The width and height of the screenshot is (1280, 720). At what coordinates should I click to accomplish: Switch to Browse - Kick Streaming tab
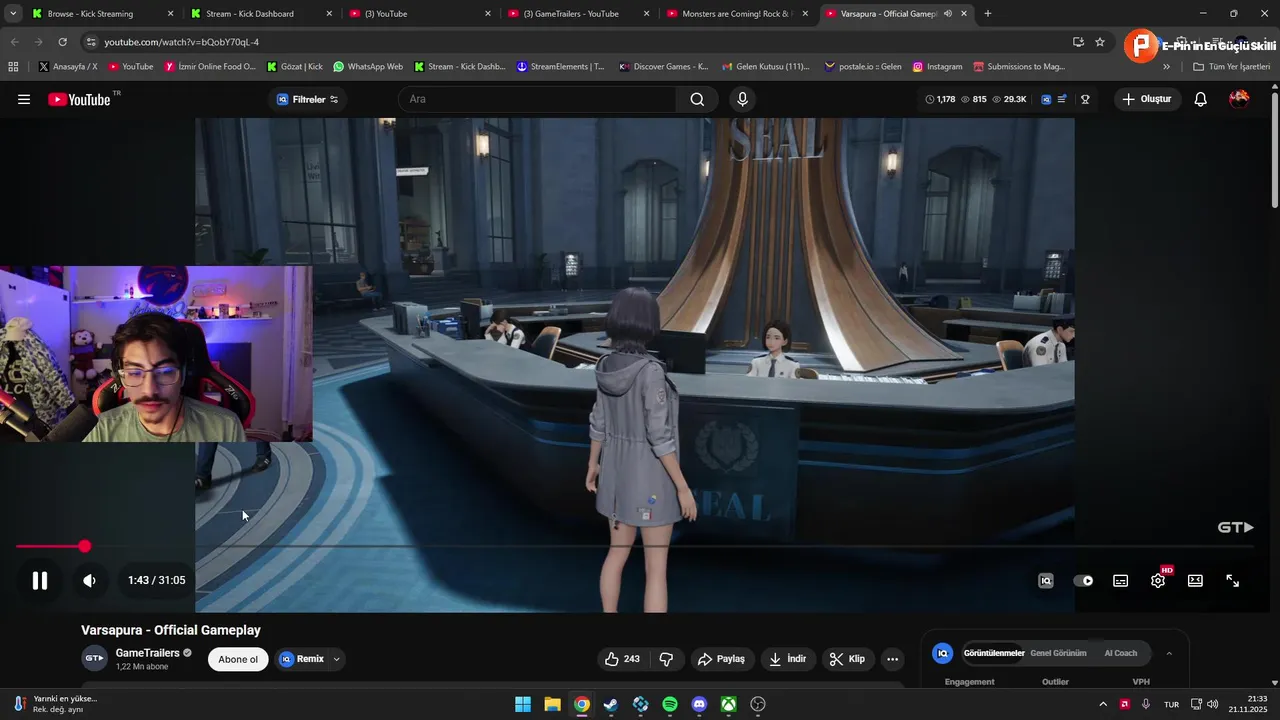point(102,14)
